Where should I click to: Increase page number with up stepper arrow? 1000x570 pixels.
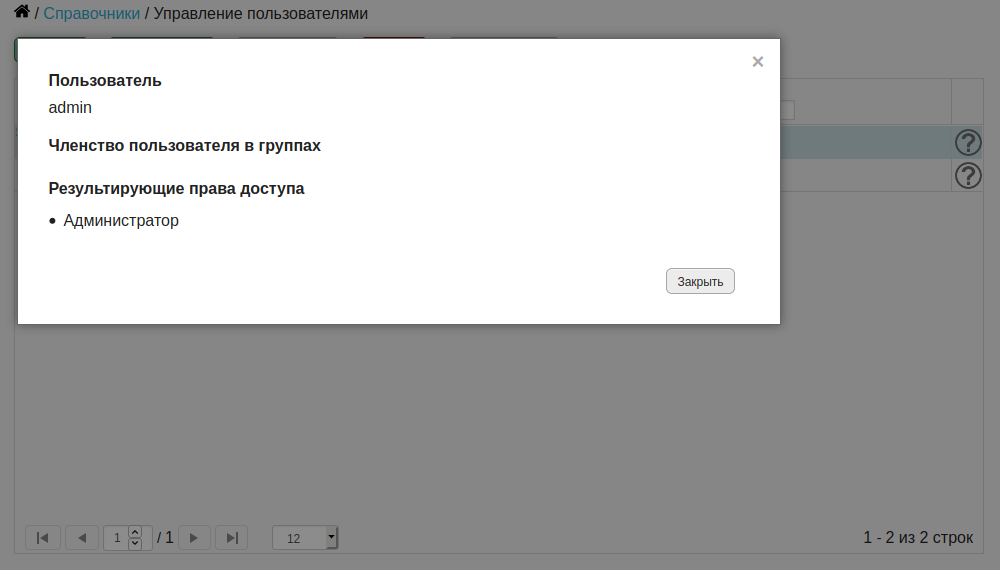(x=135, y=532)
